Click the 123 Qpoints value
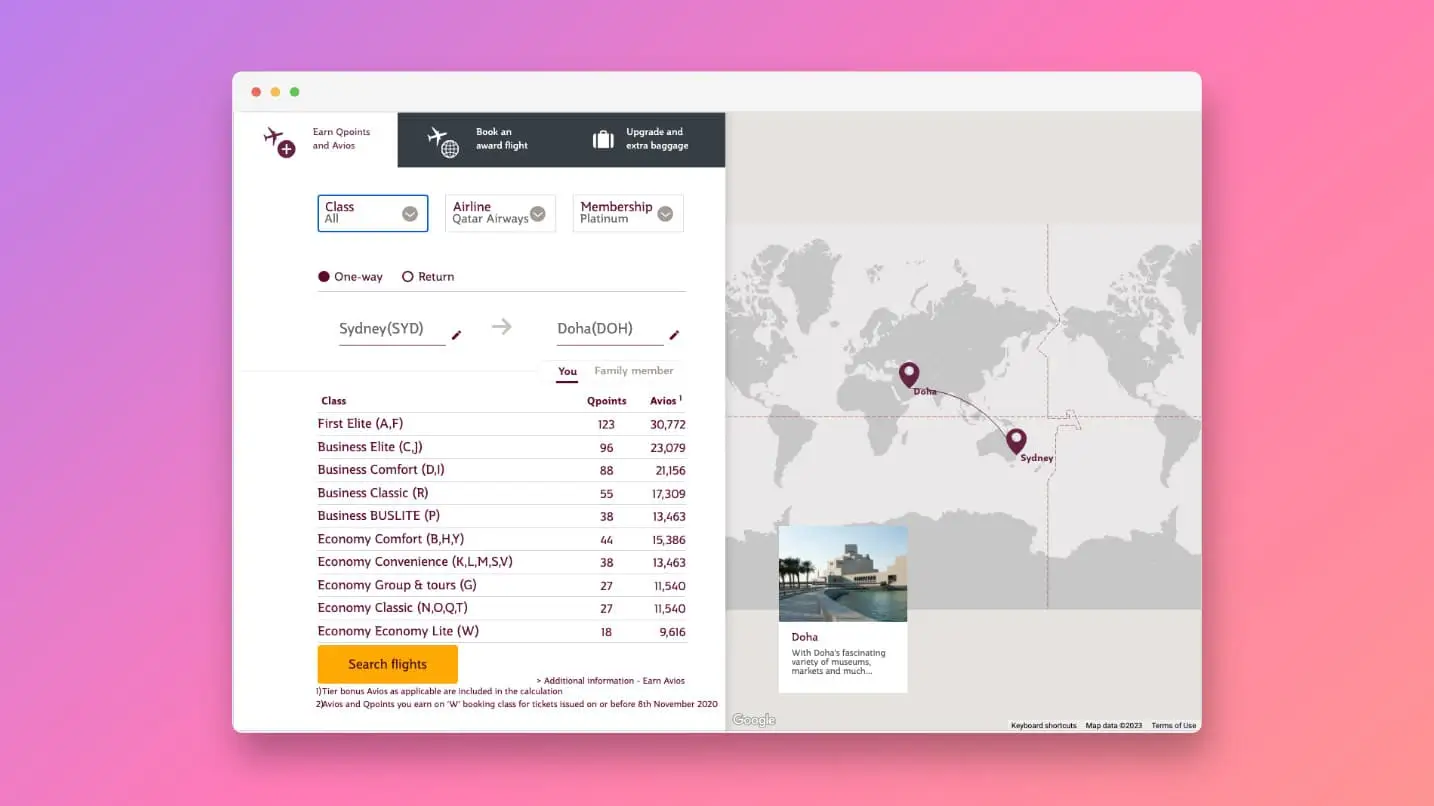 tap(606, 425)
